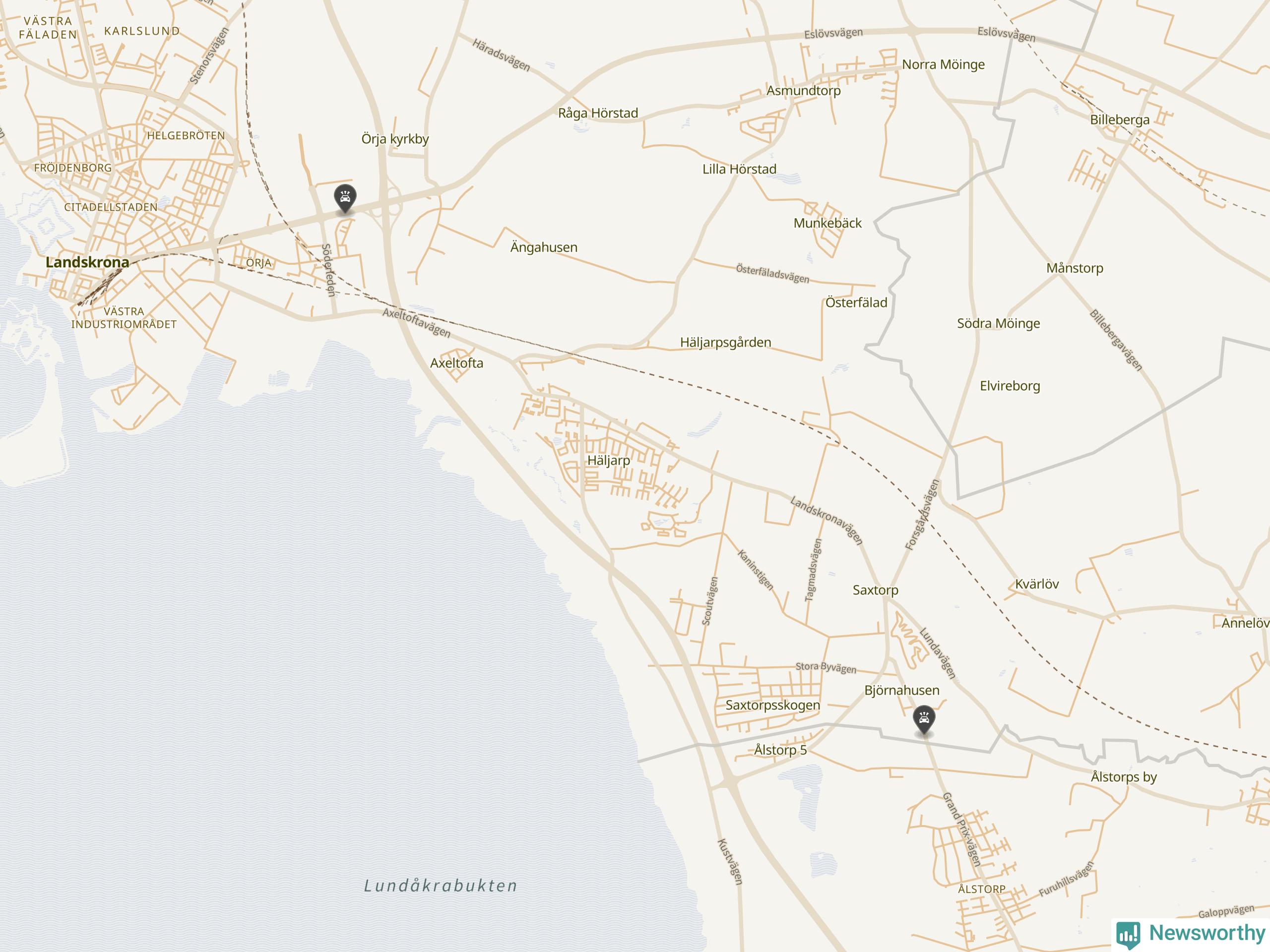Click the Munkebäck place label
Image resolution: width=1270 pixels, height=952 pixels.
[x=827, y=223]
